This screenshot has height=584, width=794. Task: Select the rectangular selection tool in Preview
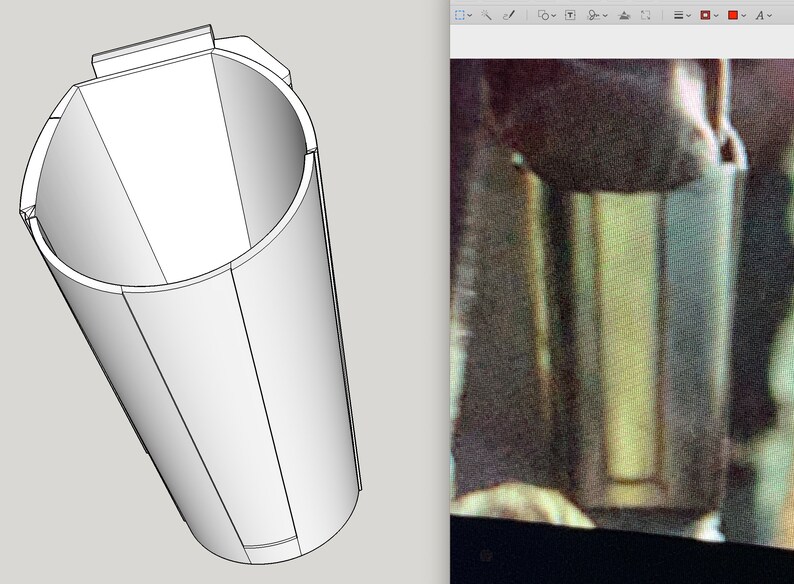tap(460, 15)
